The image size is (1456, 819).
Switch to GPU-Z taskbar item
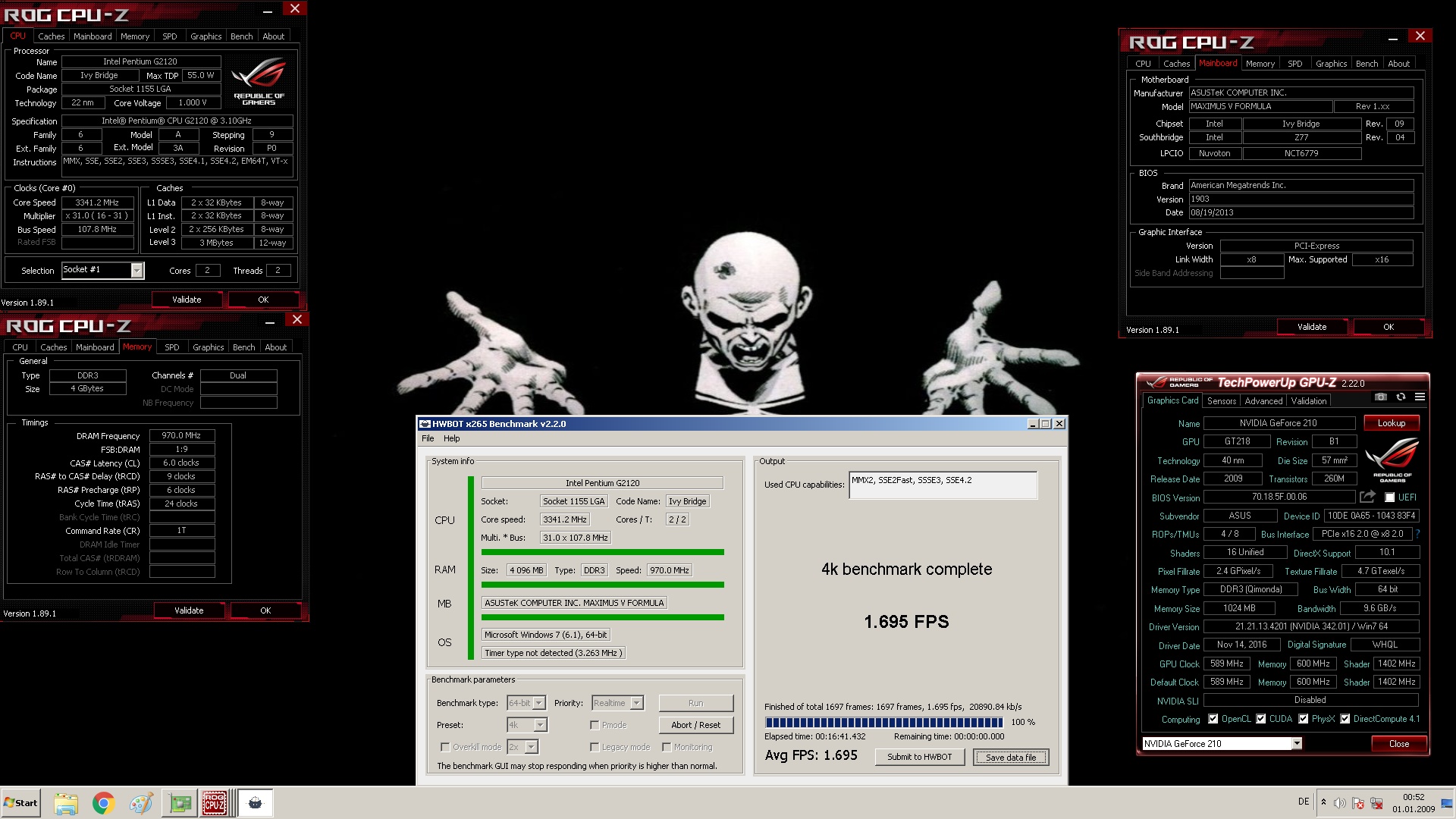pyautogui.click(x=180, y=803)
